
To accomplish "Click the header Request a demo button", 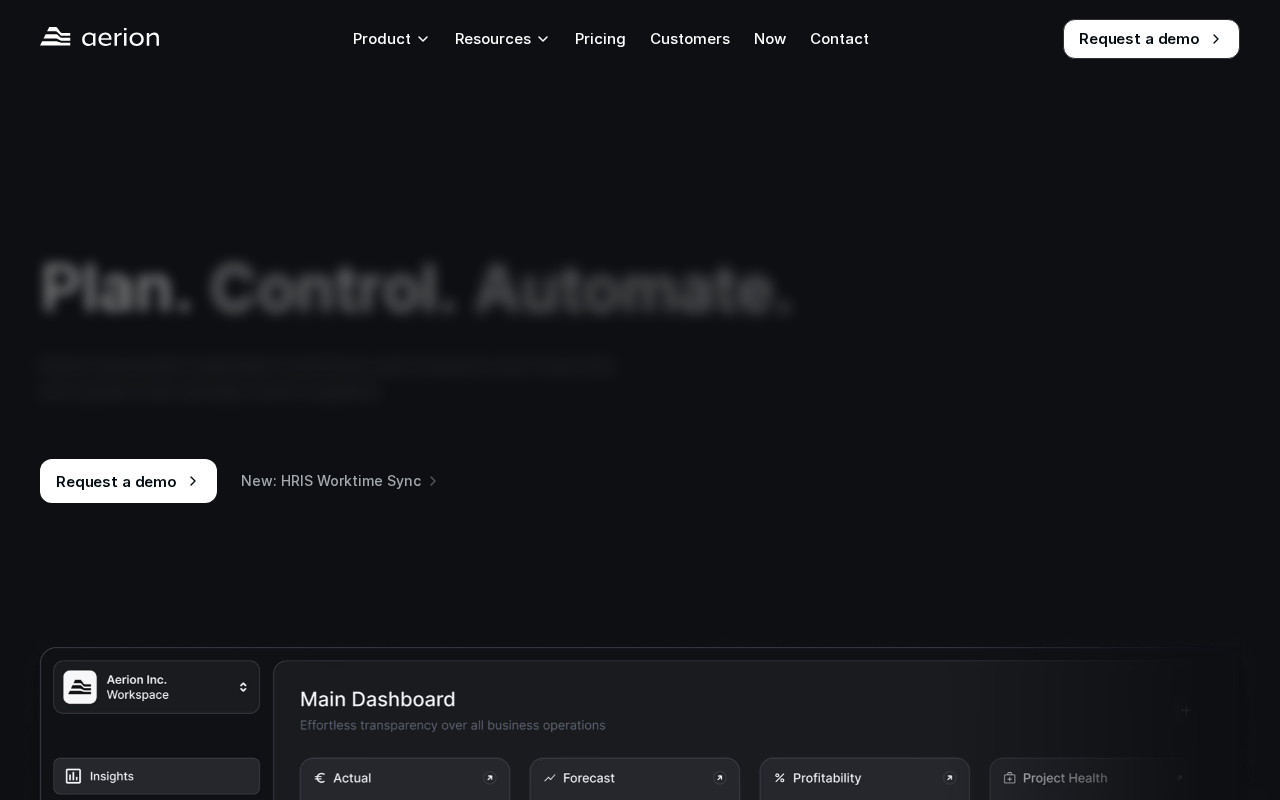I will pos(1151,39).
